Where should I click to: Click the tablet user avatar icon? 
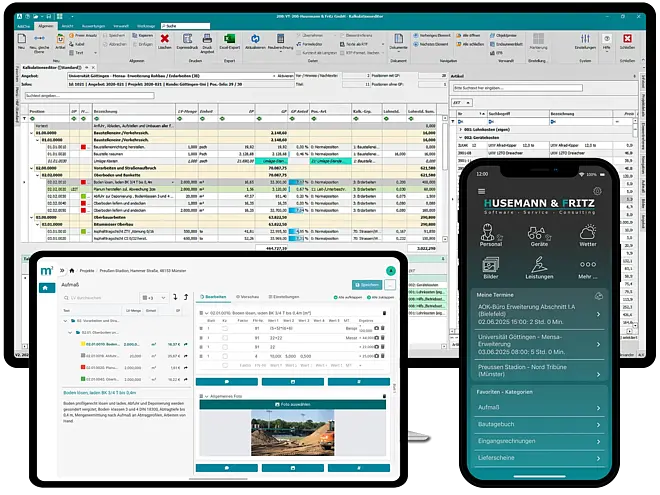pos(391,271)
